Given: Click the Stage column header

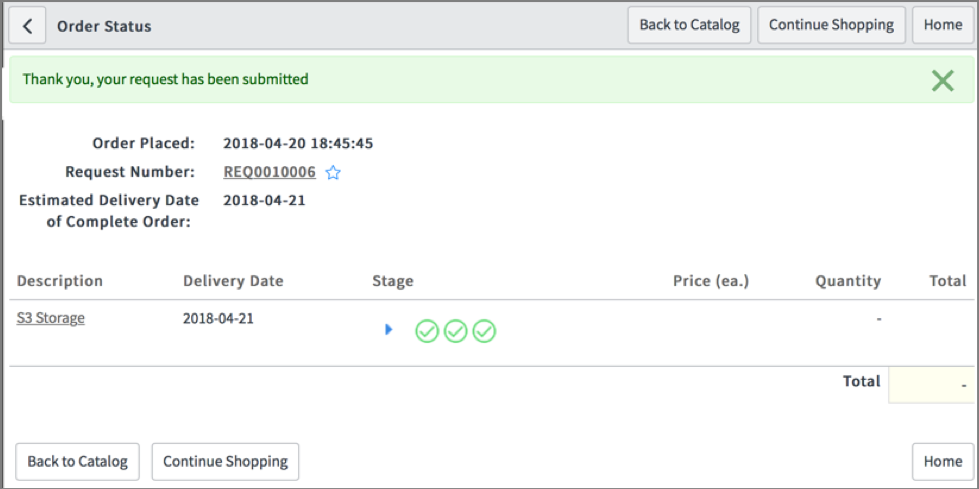Looking at the screenshot, I should [393, 281].
